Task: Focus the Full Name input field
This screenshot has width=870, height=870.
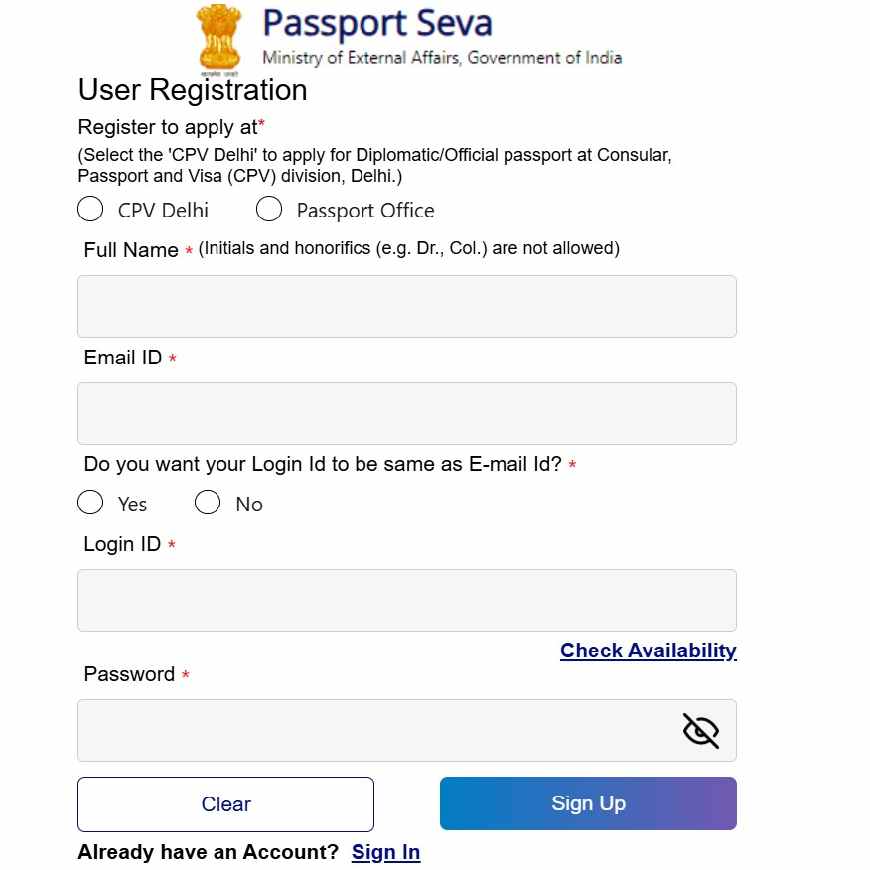Action: [x=407, y=306]
